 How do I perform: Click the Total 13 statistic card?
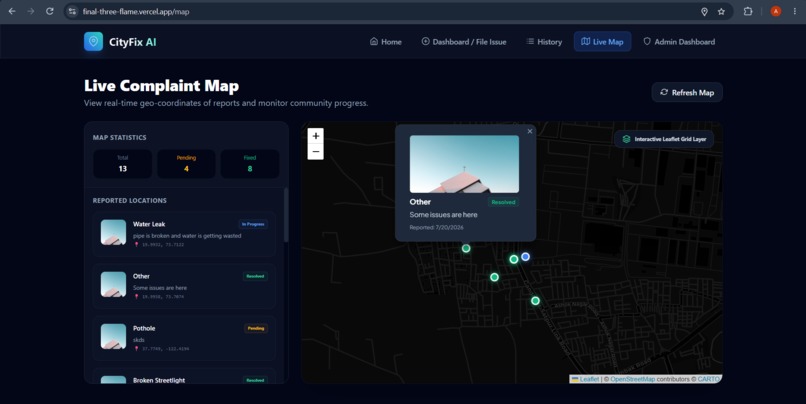[x=122, y=164]
